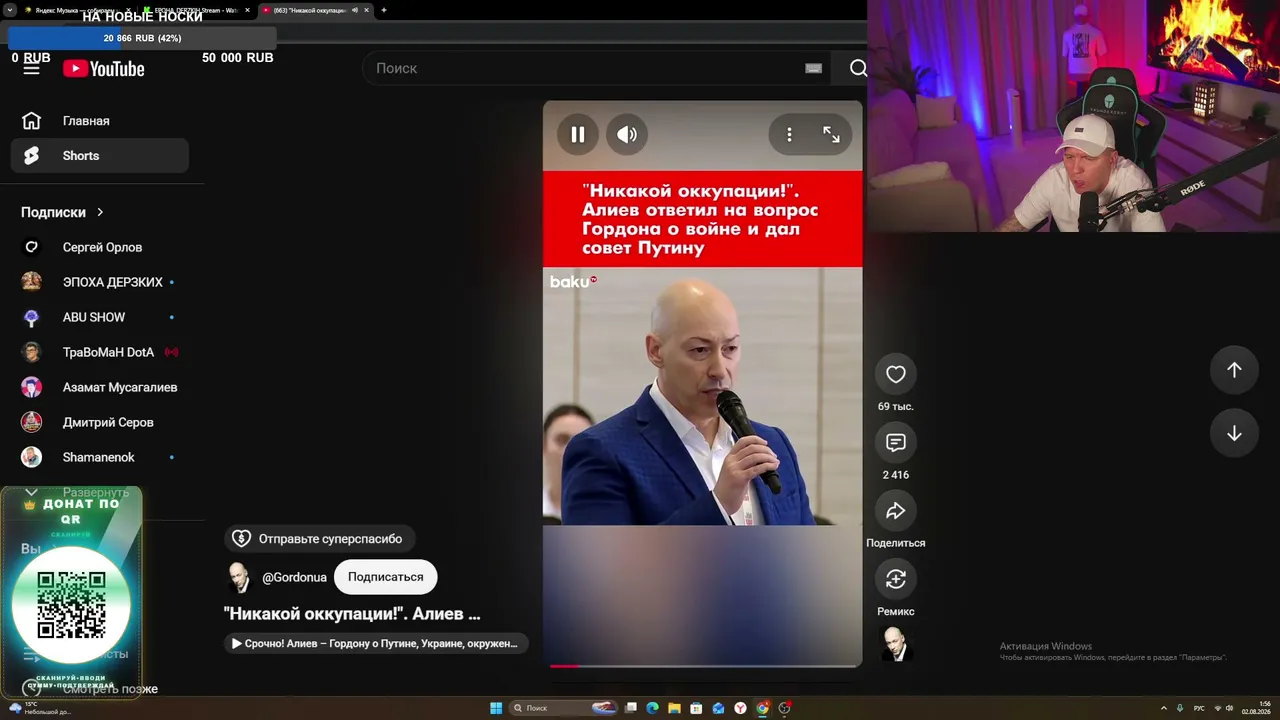Open the linked video Срочно! Алиев – Гордону
1280x720 pixels.
[375, 643]
